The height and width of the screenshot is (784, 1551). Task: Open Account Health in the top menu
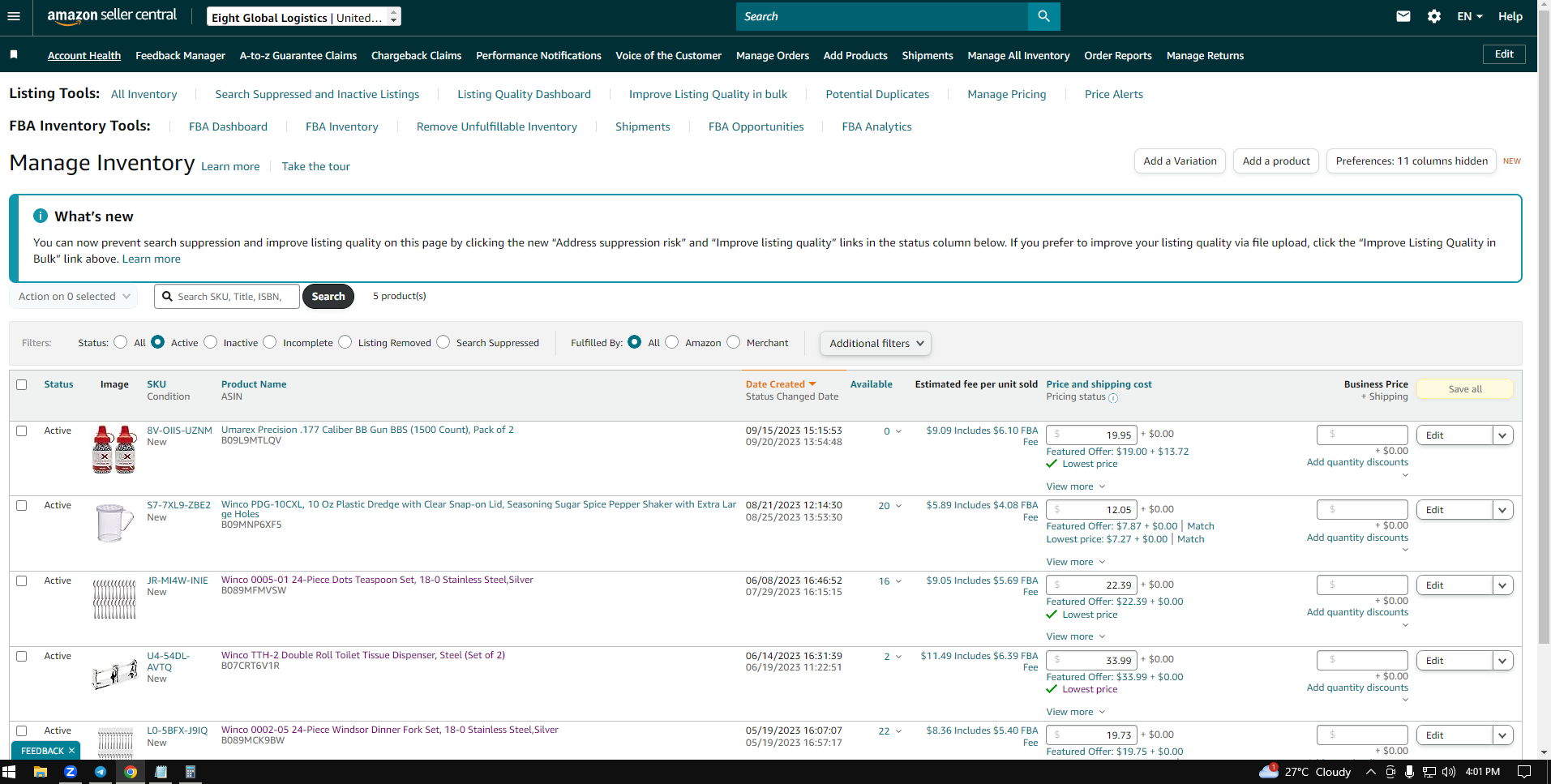[84, 55]
